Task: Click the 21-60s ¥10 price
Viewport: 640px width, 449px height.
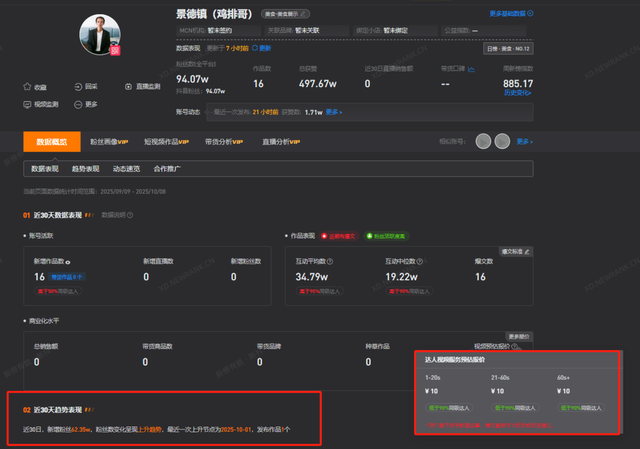Action: coord(498,391)
